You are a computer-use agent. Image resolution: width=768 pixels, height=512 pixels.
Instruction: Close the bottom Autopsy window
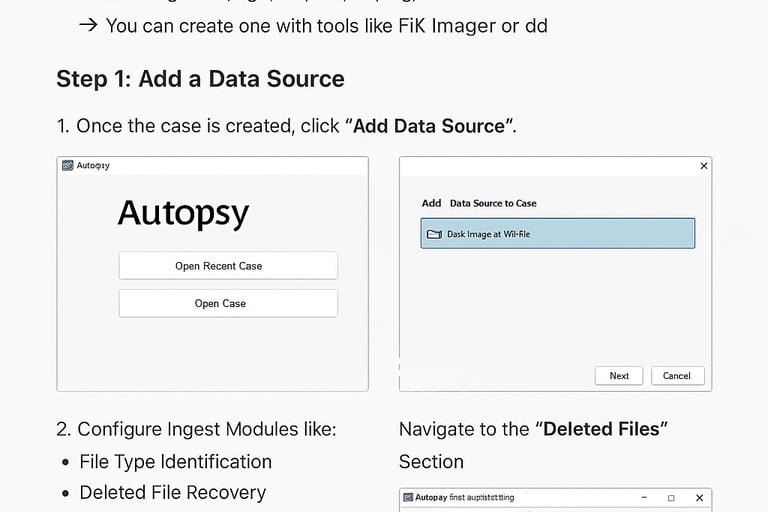[699, 498]
